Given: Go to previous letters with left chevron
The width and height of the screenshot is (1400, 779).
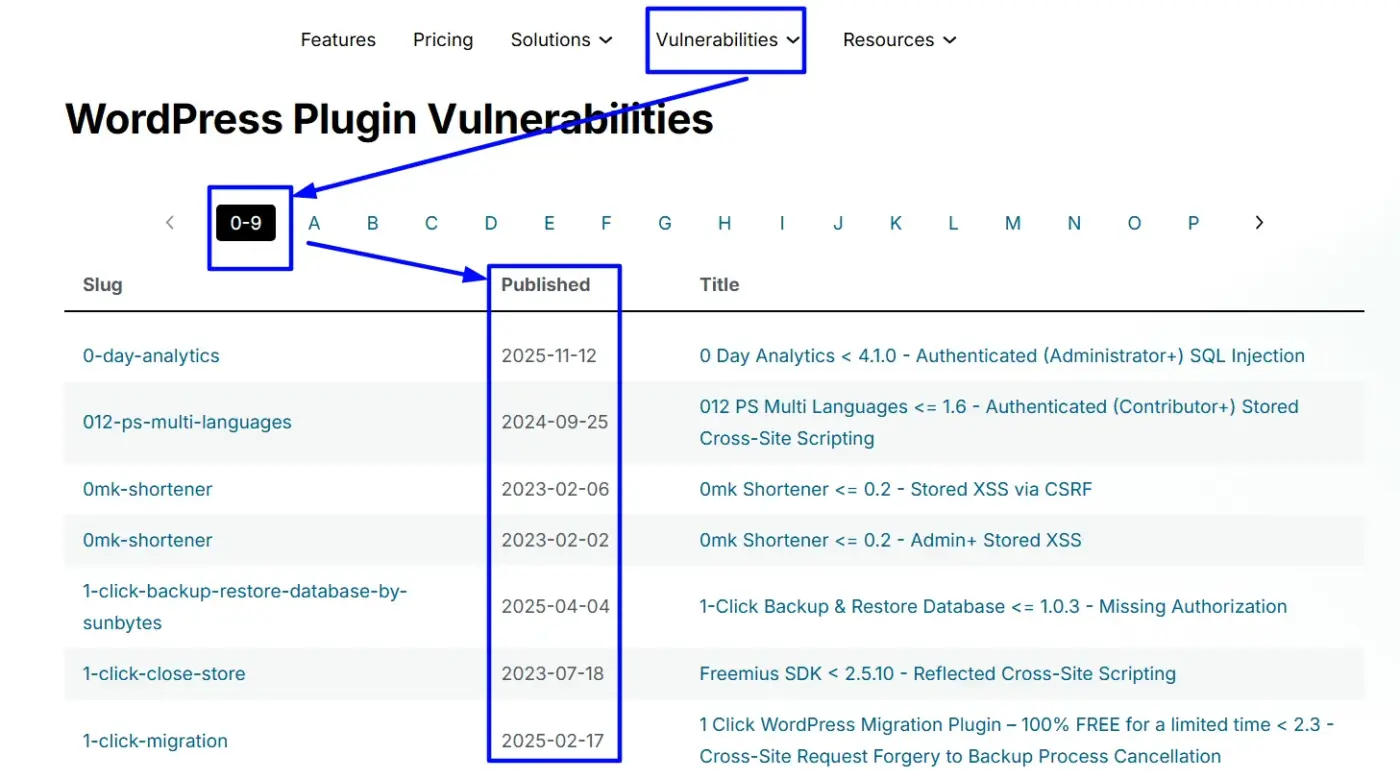Looking at the screenshot, I should pos(170,223).
